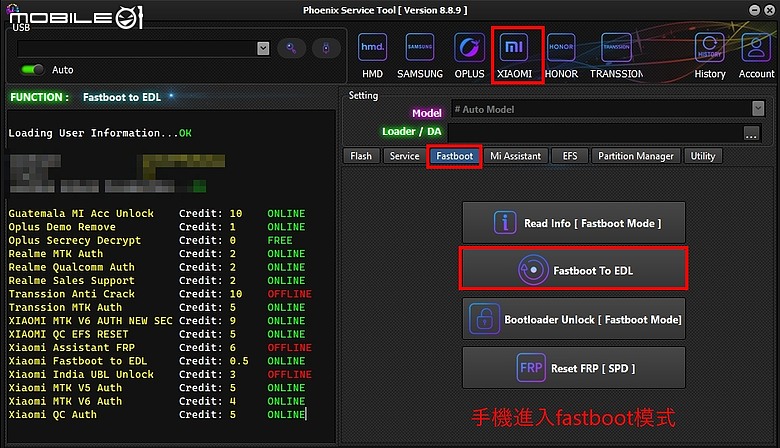Select 'XIAOMI QC EFS RESET' log line

[157, 334]
